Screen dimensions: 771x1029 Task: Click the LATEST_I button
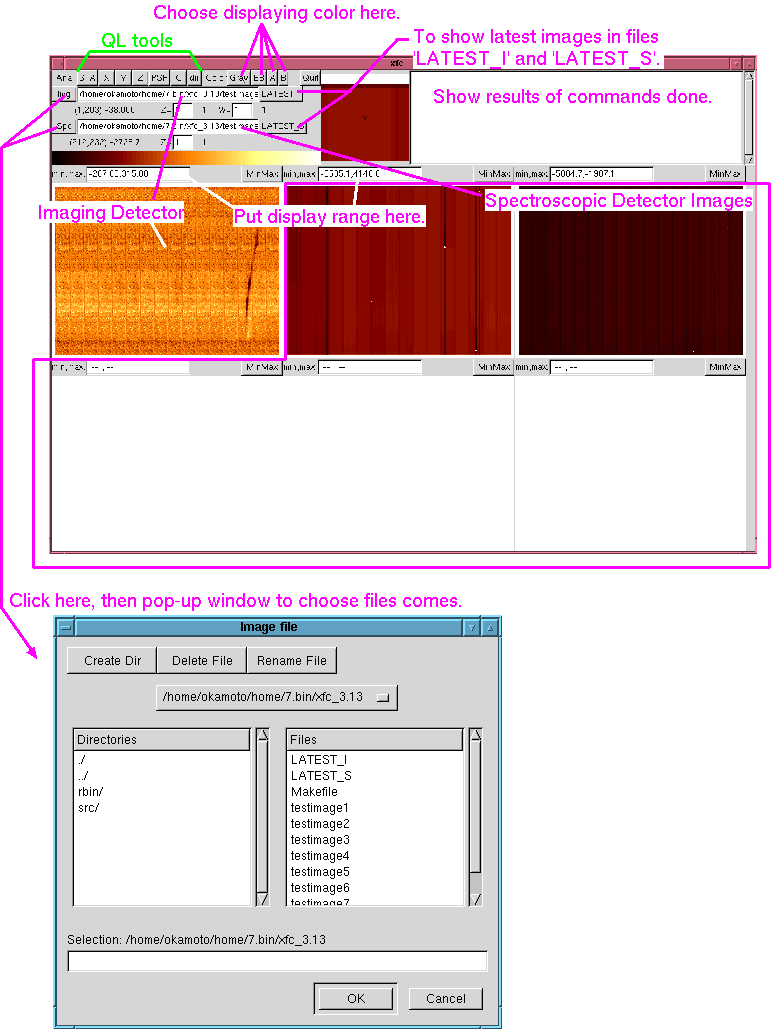pos(278,94)
